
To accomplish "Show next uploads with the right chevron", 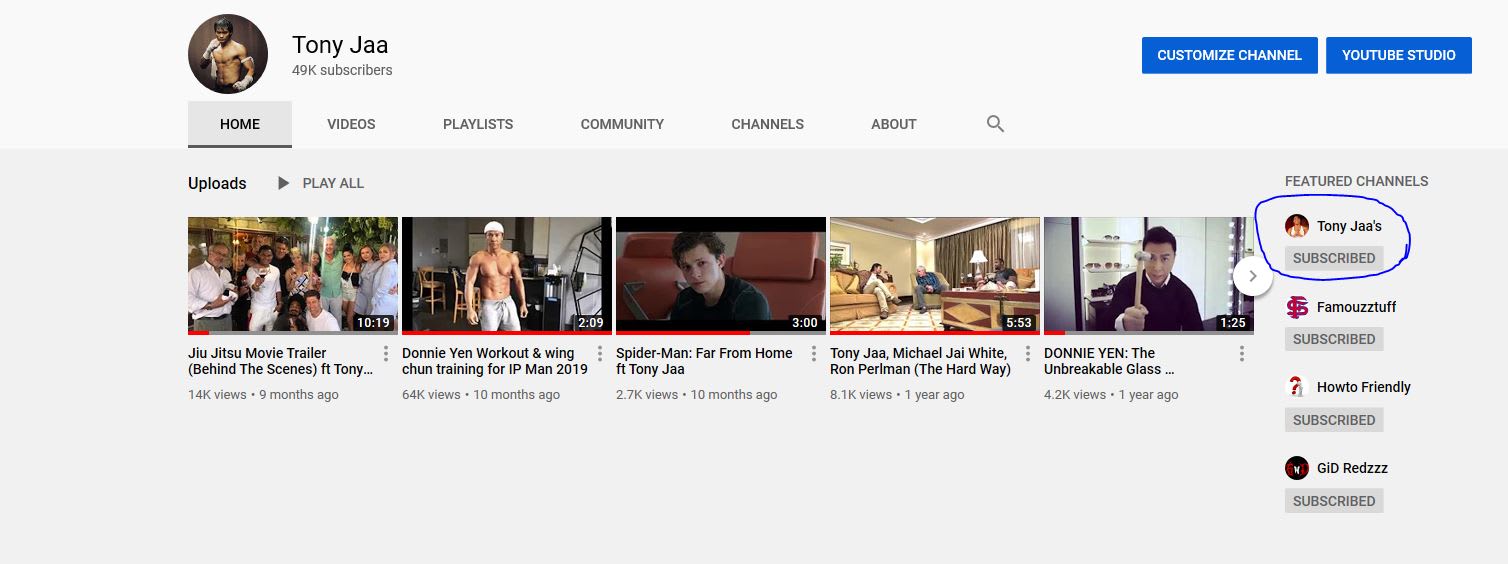I will coord(1253,276).
